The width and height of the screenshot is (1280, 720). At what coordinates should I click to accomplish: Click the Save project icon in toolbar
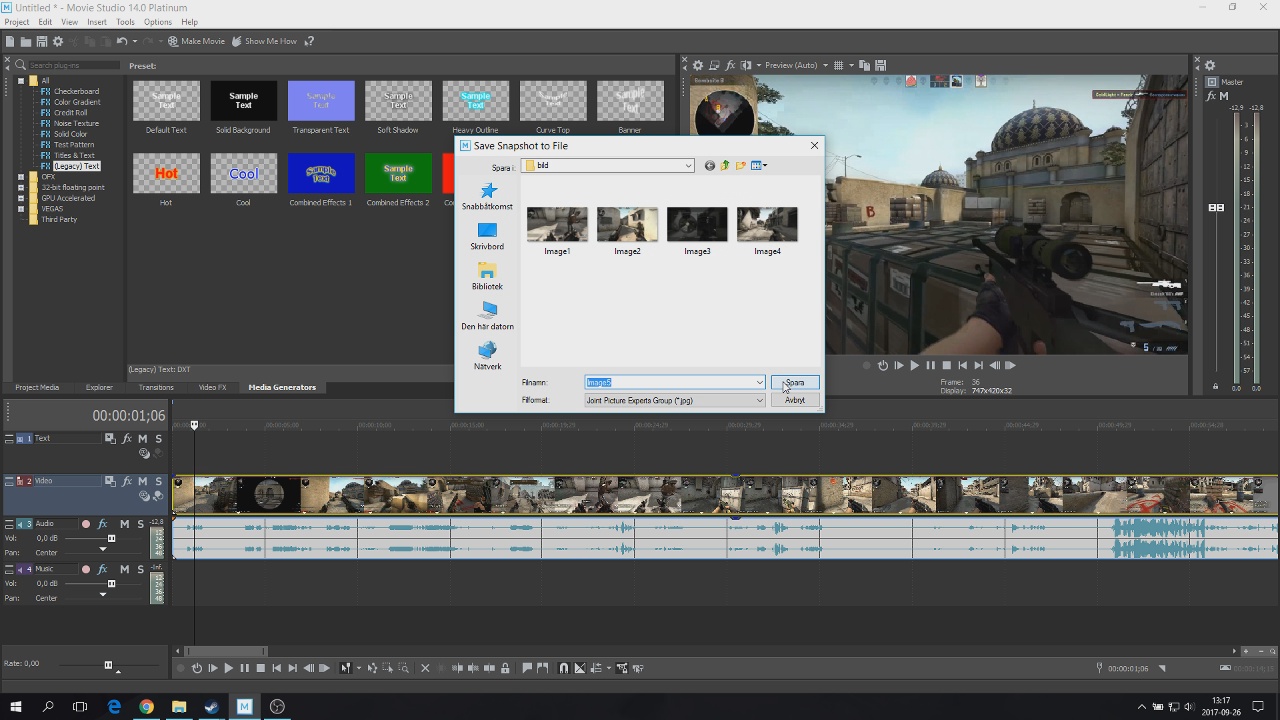coord(41,41)
